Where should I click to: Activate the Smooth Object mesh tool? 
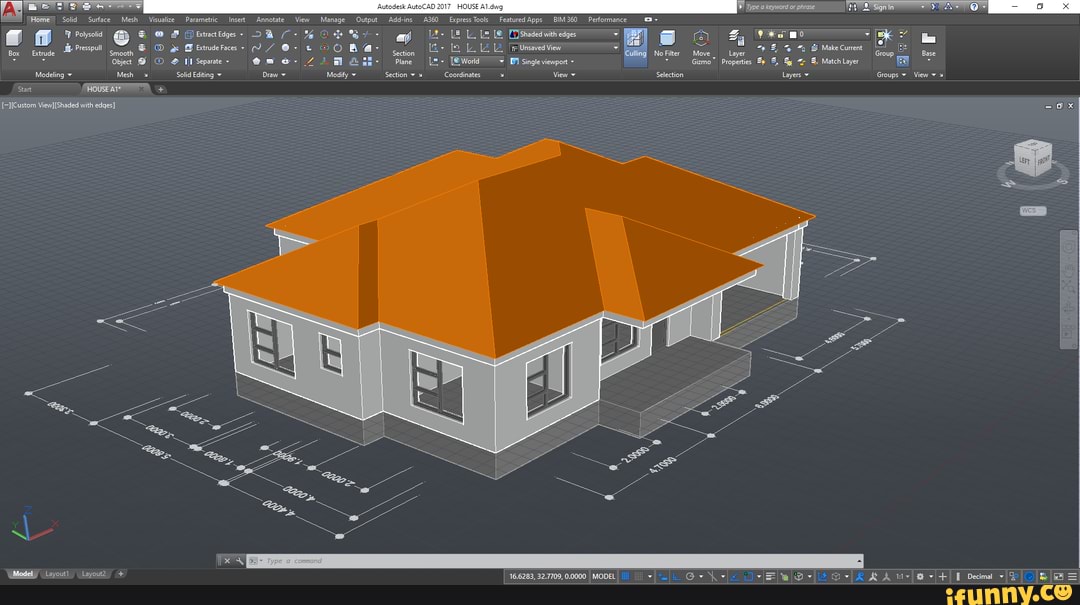[x=121, y=40]
